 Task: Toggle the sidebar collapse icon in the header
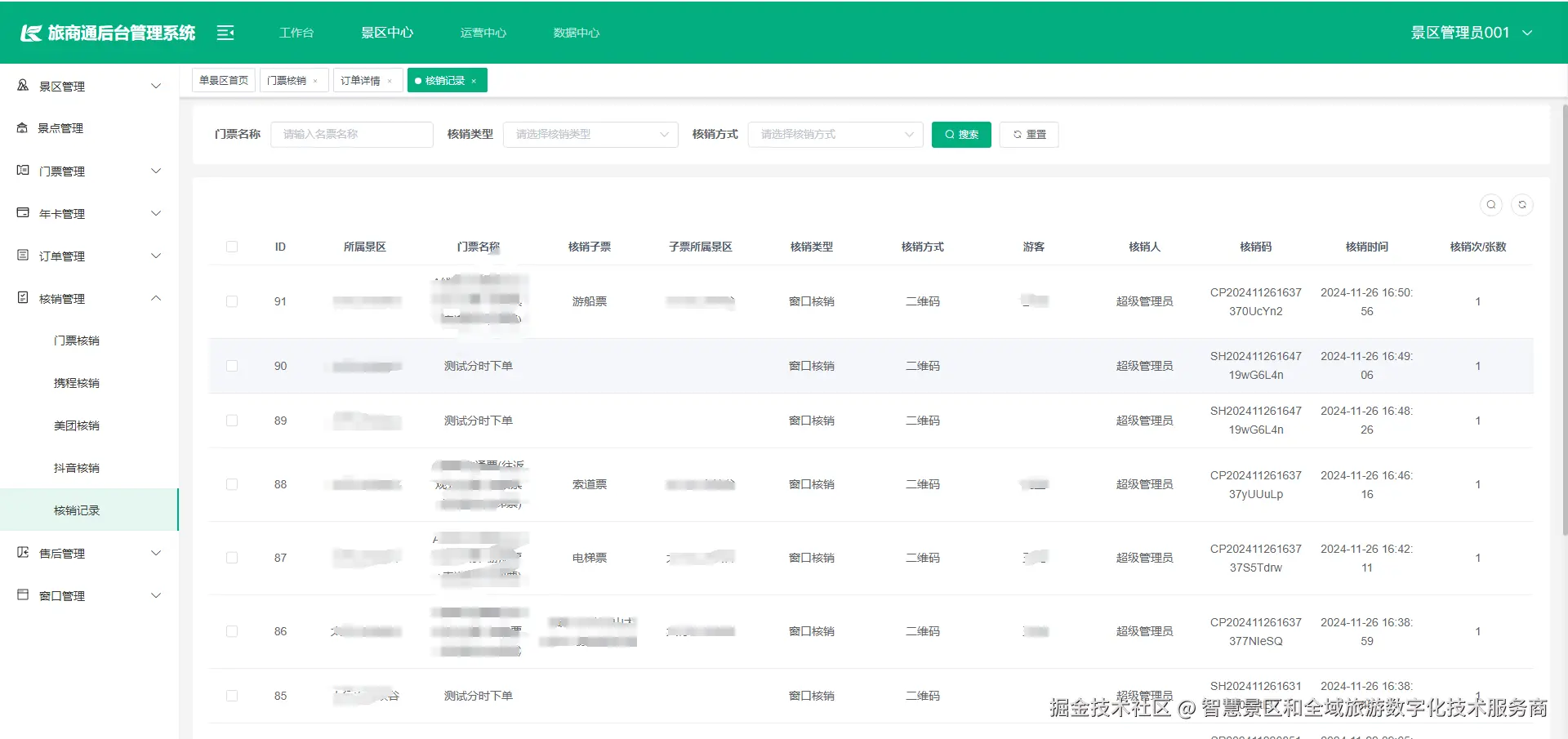pos(225,33)
